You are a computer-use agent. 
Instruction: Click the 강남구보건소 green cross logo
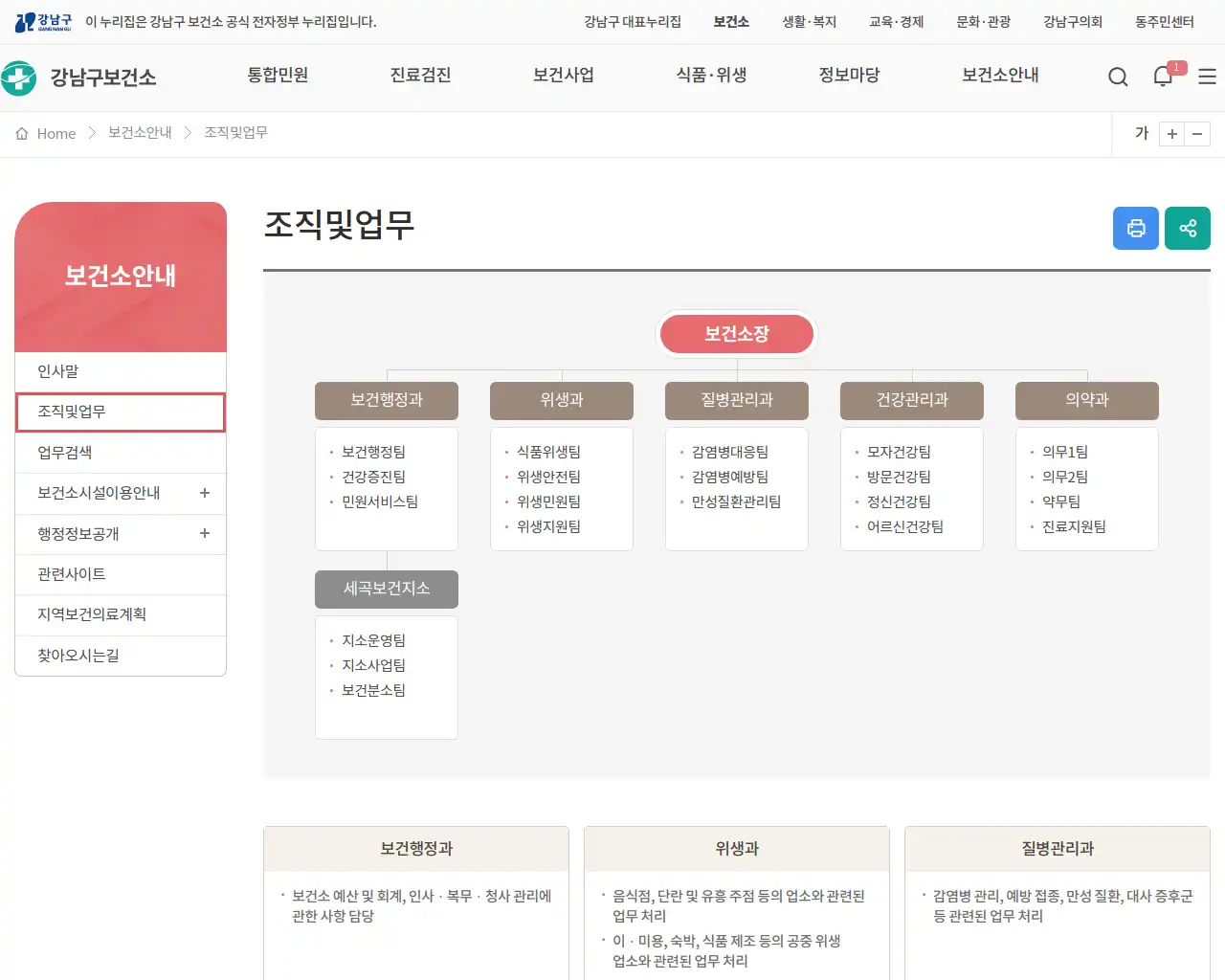click(x=19, y=77)
